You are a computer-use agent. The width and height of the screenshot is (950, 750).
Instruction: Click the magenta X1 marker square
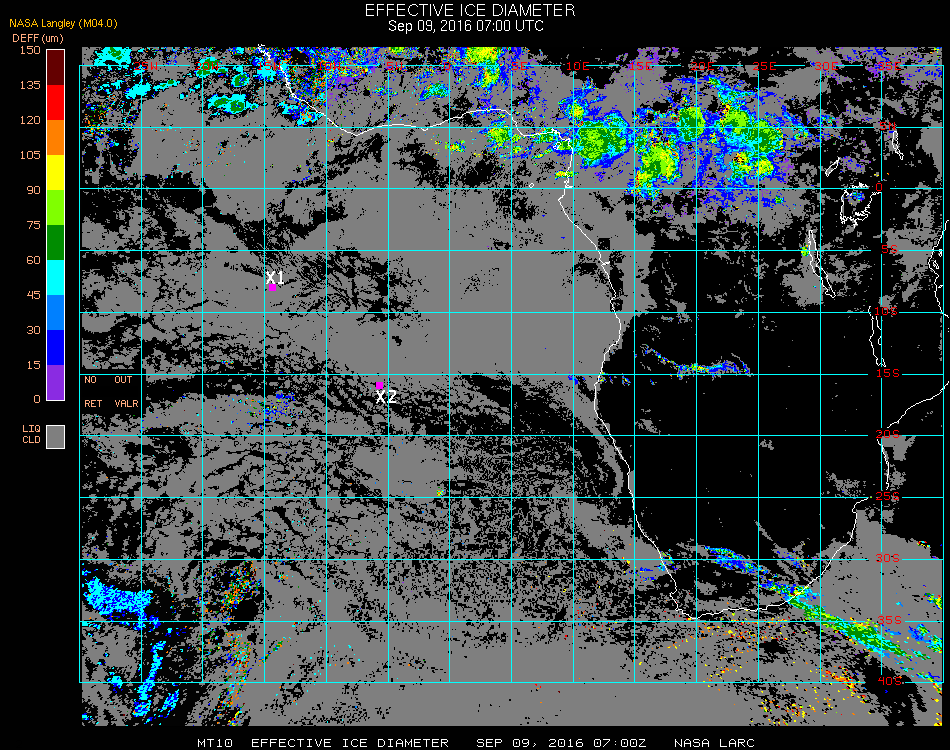click(x=273, y=288)
